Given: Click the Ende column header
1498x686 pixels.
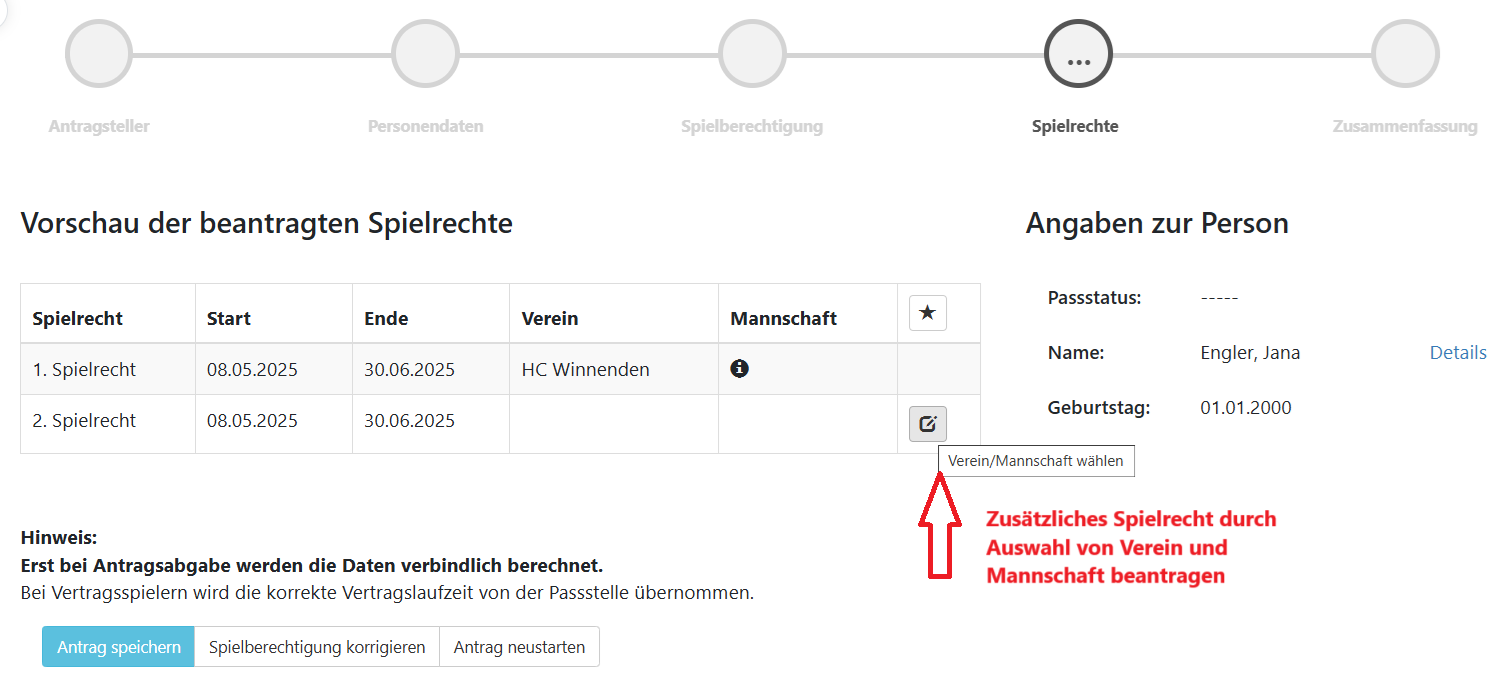Looking at the screenshot, I should coord(386,319).
